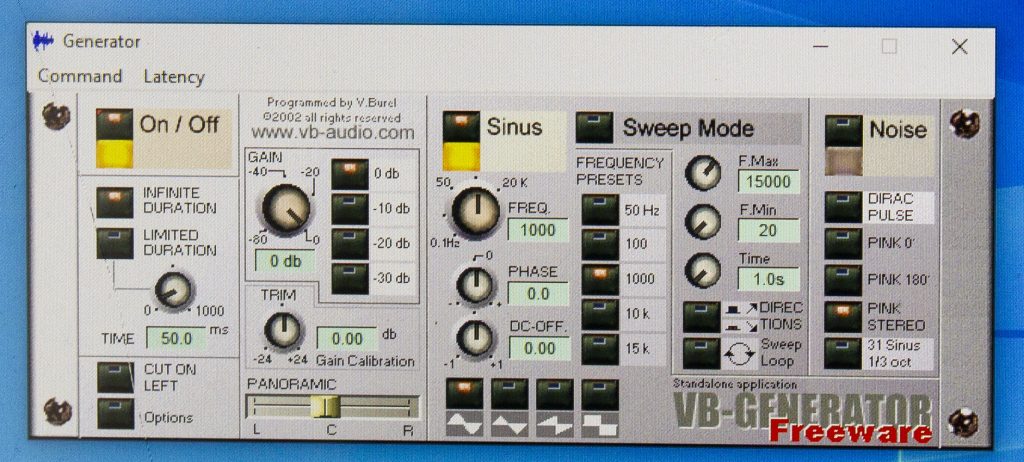
Task: Select the sawtooth waveform icon button
Action: pos(554,394)
